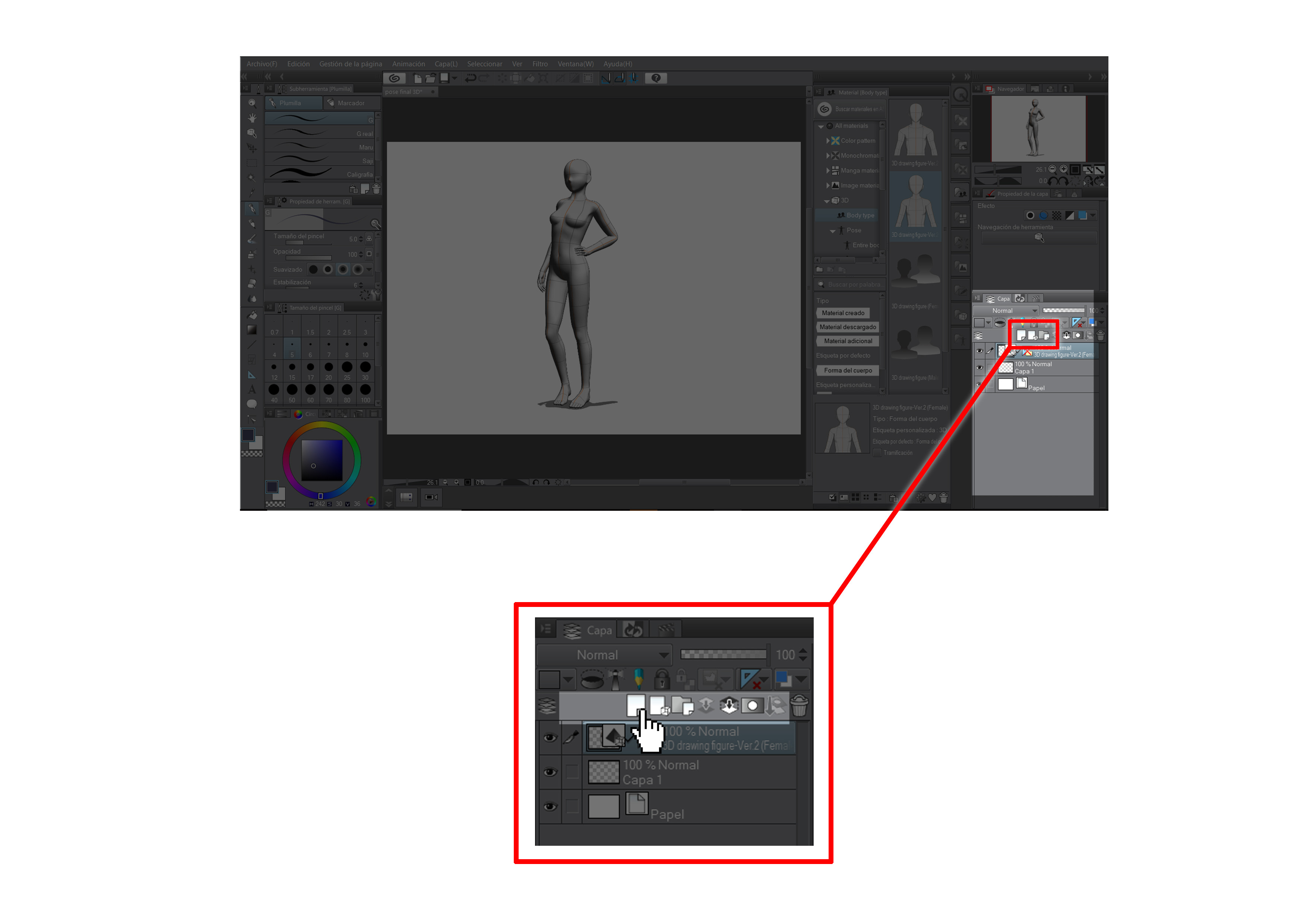
Task: Click the Forma del cuerpo tag button
Action: [x=848, y=371]
